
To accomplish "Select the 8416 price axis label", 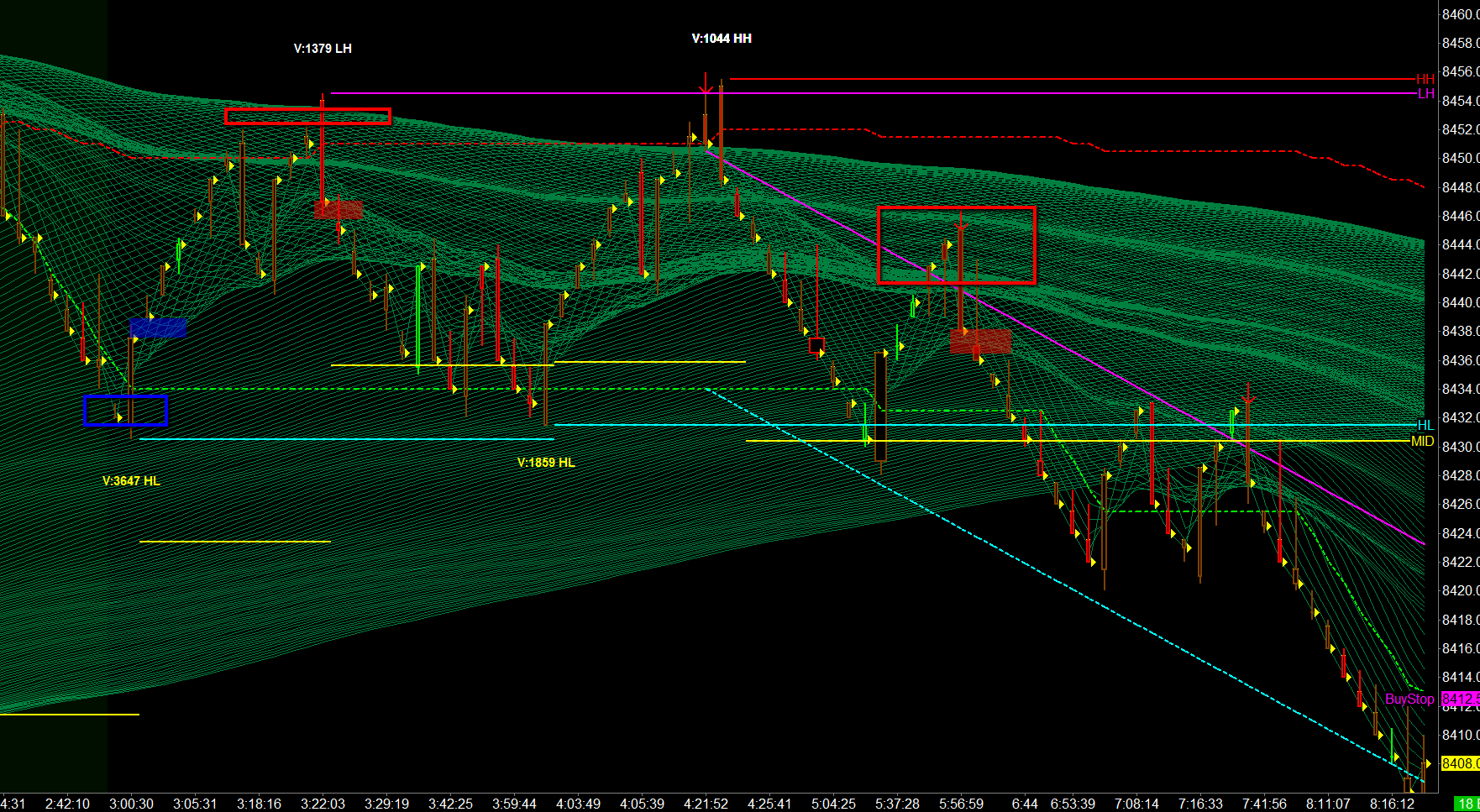I will pyautogui.click(x=1461, y=648).
